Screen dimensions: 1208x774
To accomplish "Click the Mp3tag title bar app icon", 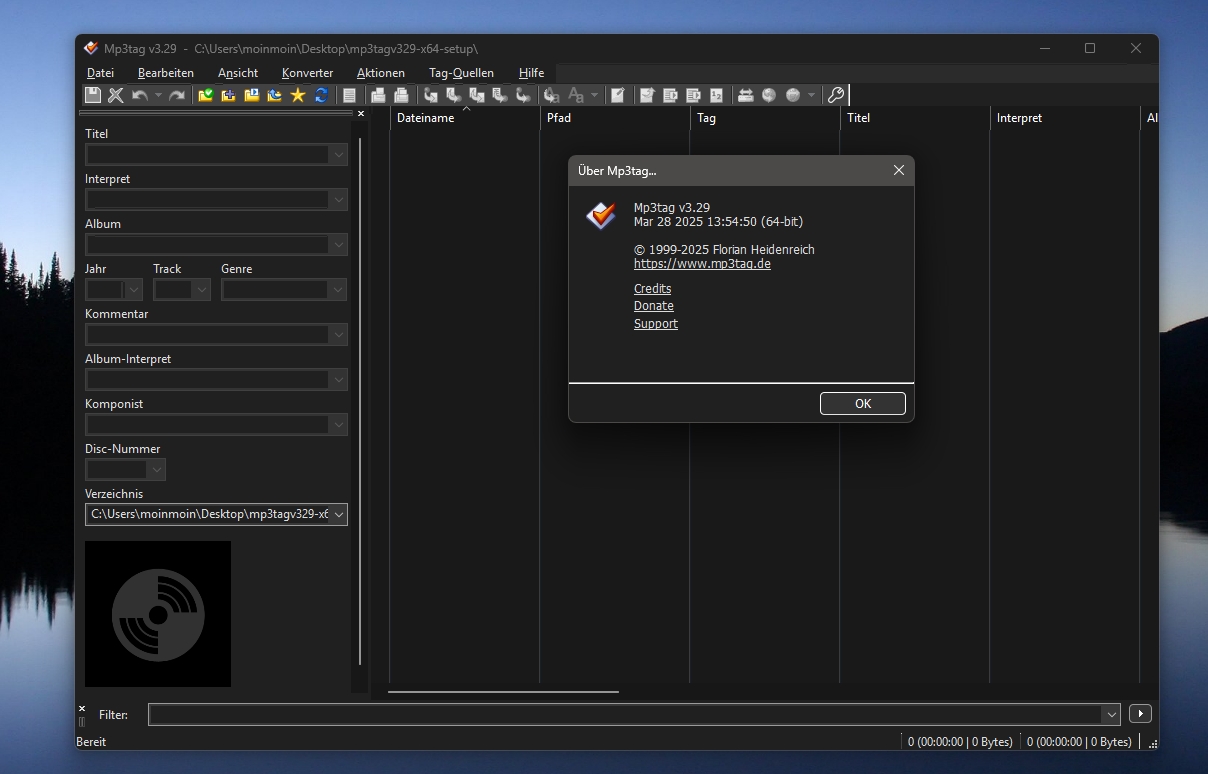I will tap(91, 48).
